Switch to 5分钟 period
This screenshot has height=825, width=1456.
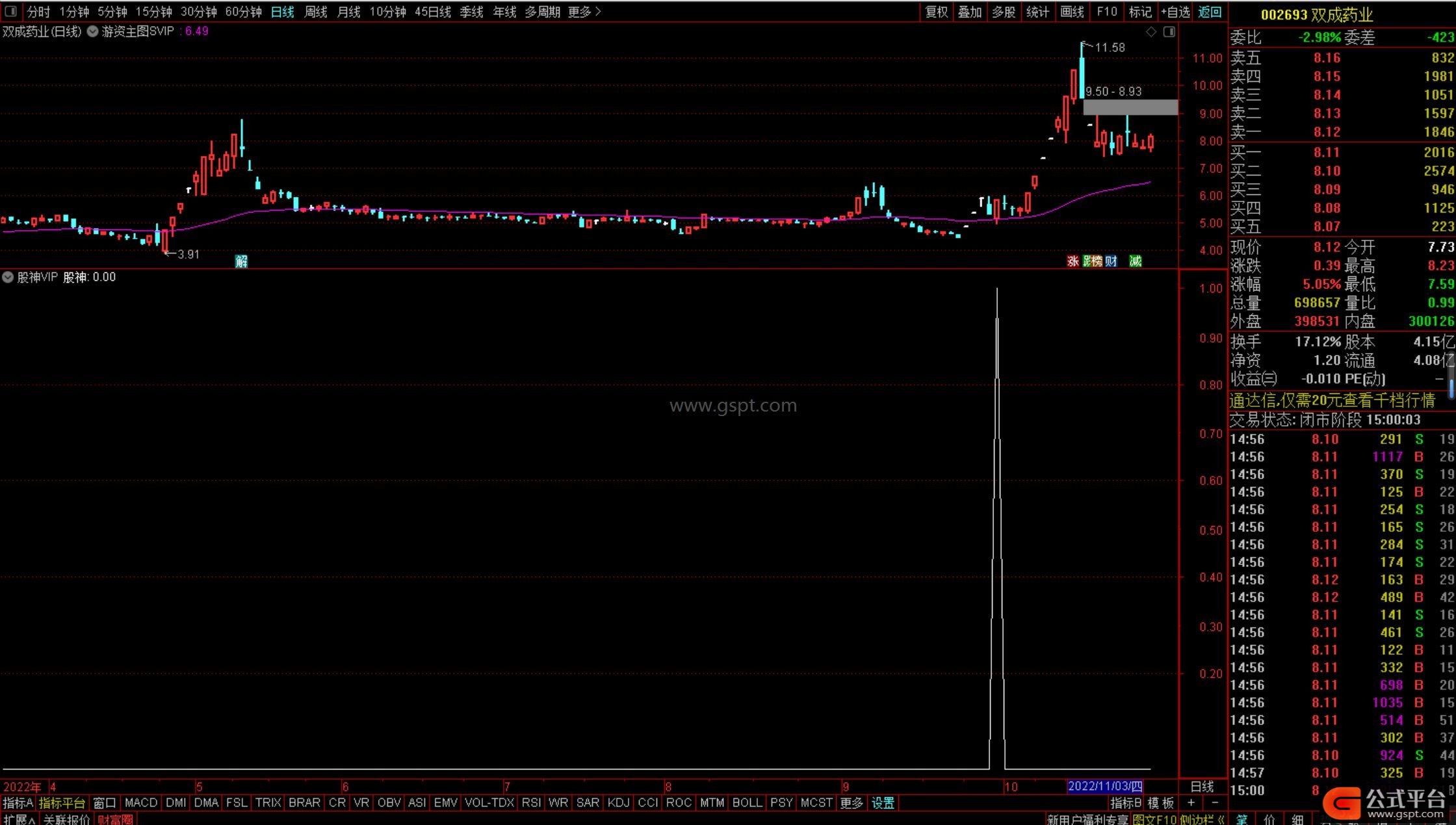click(x=112, y=12)
